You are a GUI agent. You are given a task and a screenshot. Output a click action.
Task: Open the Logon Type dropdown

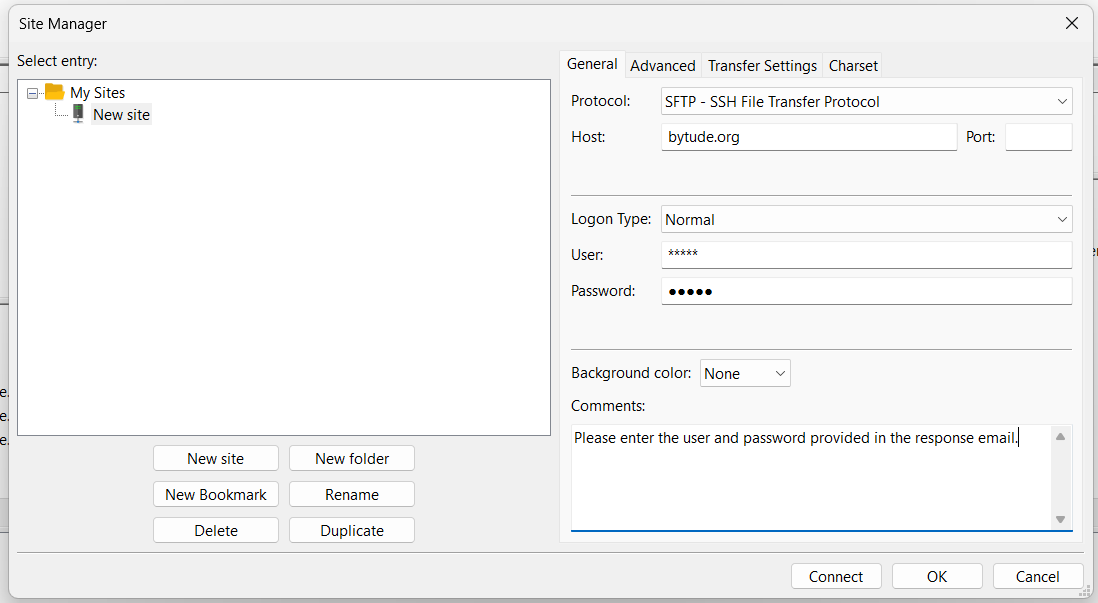point(866,219)
